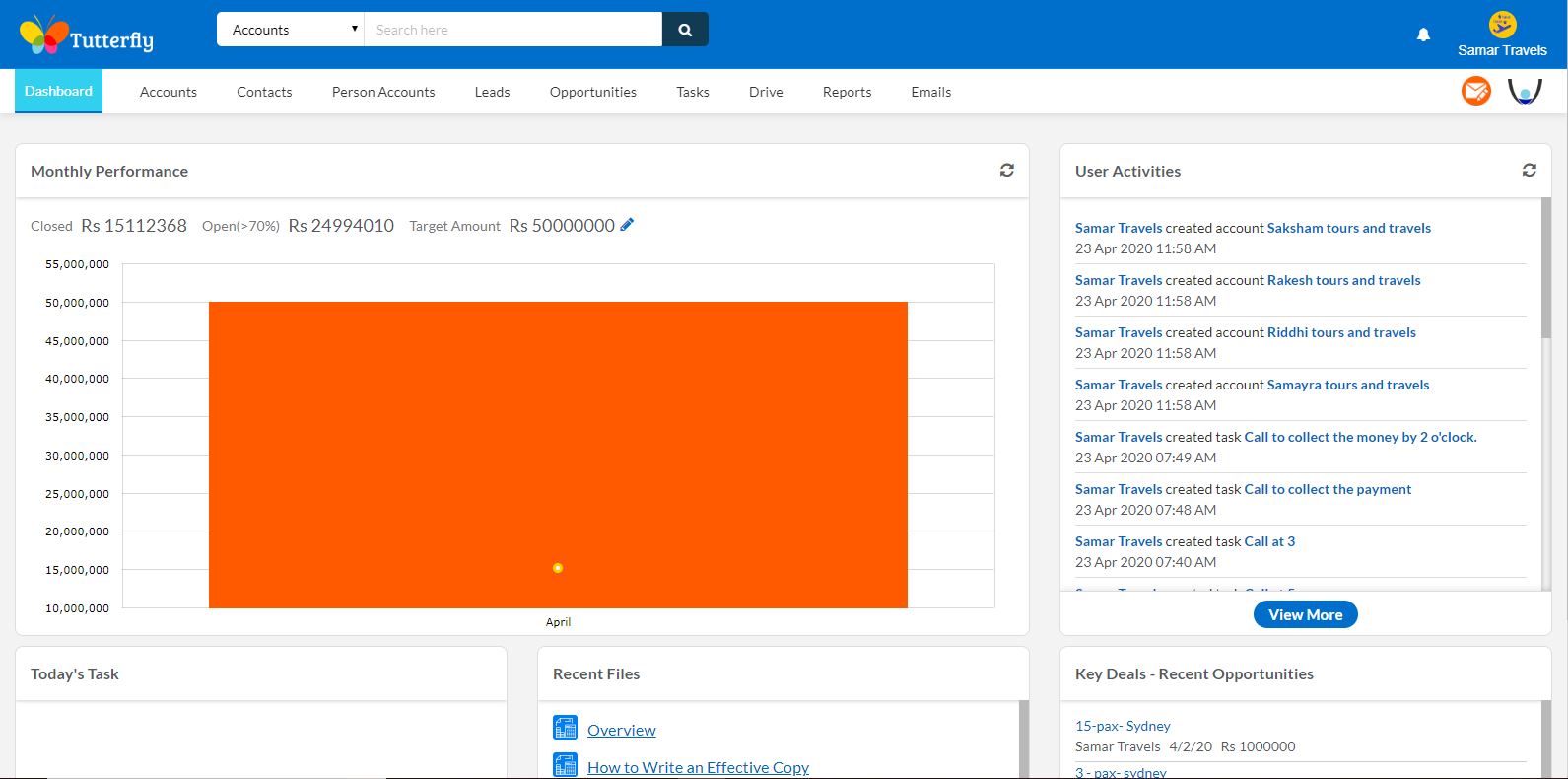Open the Saksham tours and travels account
1568x779 pixels.
click(x=1348, y=228)
